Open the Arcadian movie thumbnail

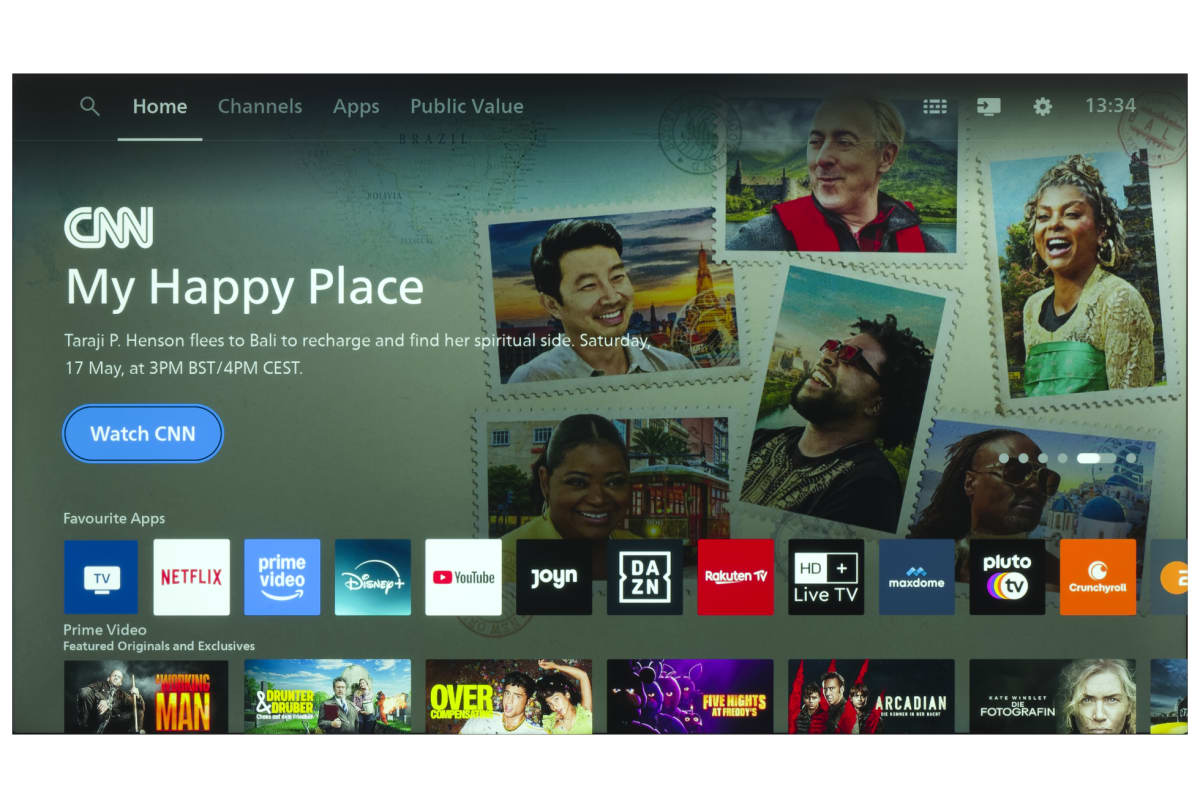coord(871,696)
